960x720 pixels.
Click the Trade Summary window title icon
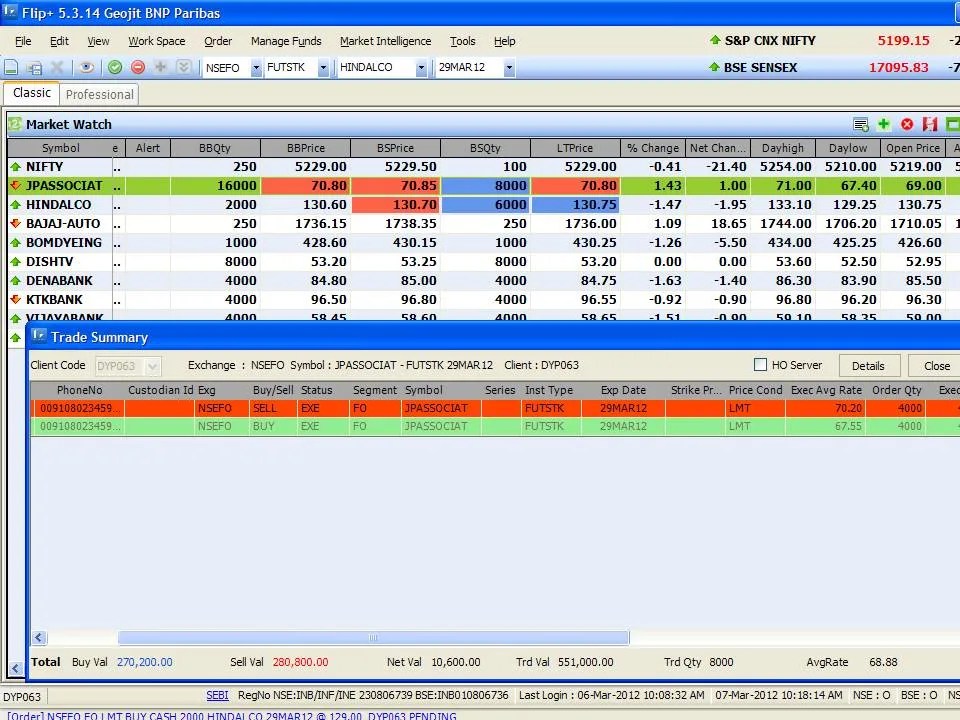[39, 336]
